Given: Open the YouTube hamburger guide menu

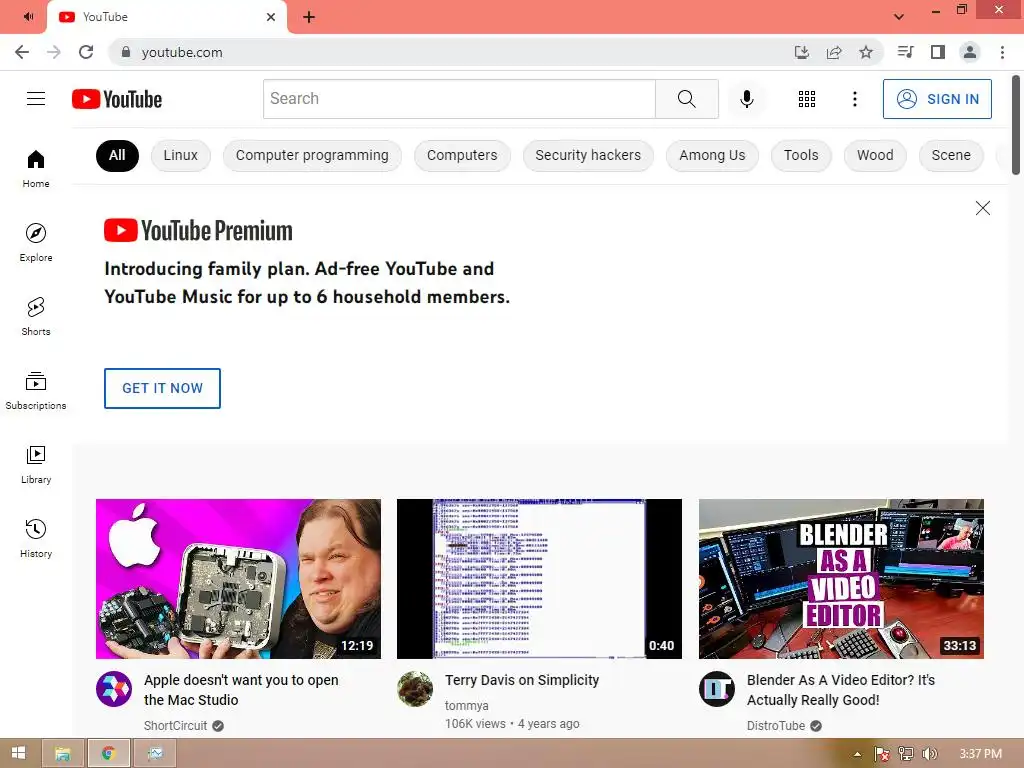Looking at the screenshot, I should [36, 99].
